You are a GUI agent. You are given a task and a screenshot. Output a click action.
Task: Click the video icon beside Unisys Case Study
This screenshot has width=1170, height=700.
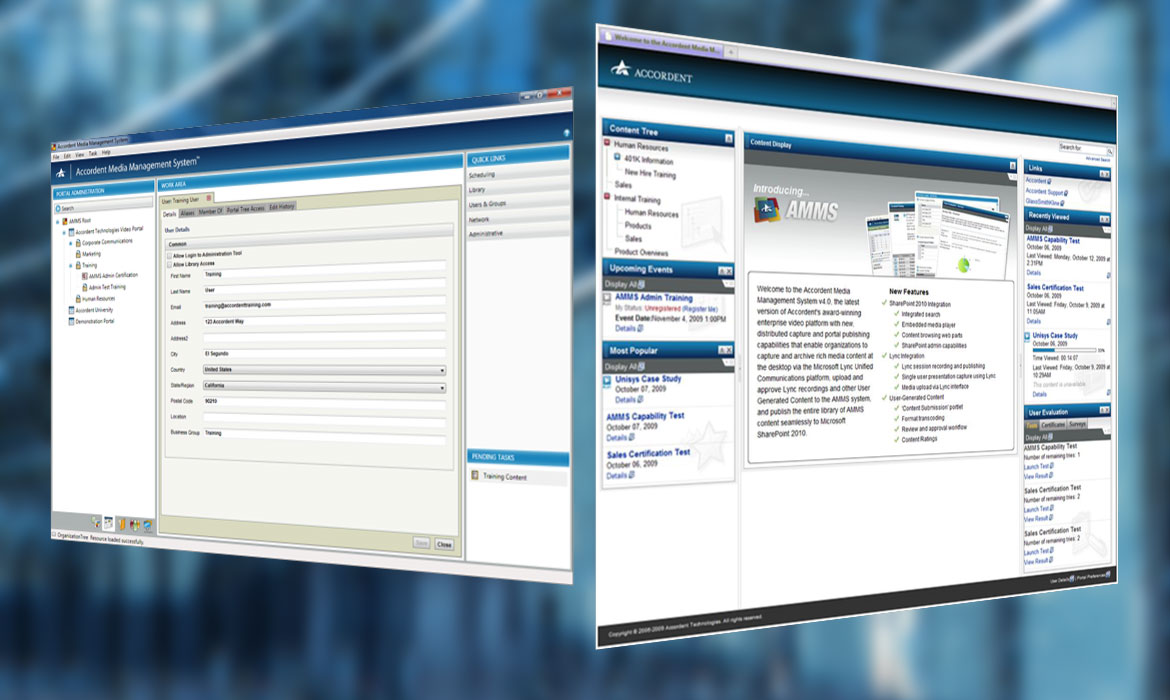tap(1027, 336)
